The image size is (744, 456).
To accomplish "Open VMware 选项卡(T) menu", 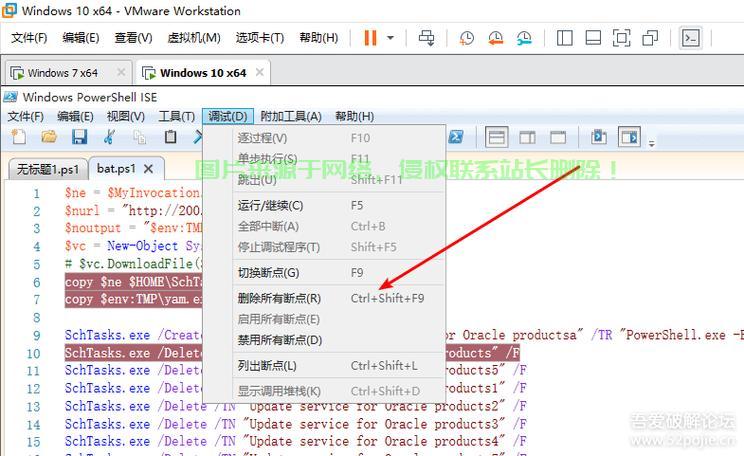I will [x=260, y=37].
